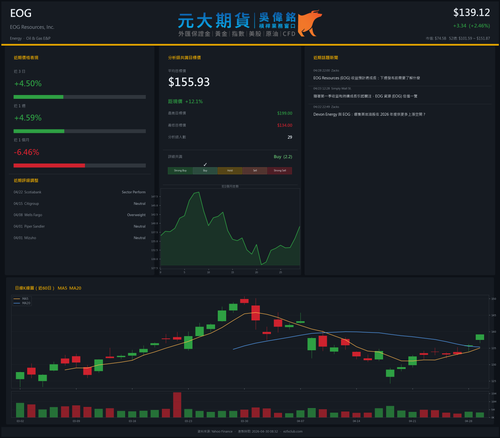This screenshot has height=438, width=500.
Task: Click the MA20 legend entry in candlestick chart
Action: coord(22,303)
